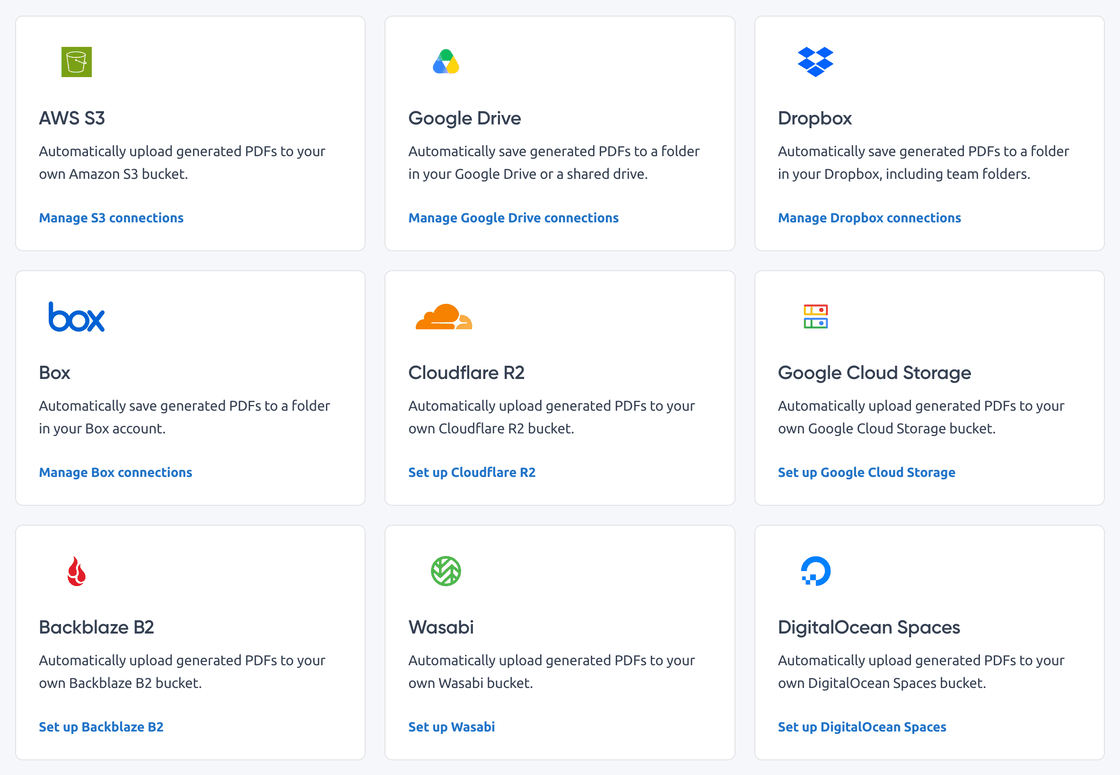Click the DigitalOcean logo icon
The image size is (1120, 775).
816,571
